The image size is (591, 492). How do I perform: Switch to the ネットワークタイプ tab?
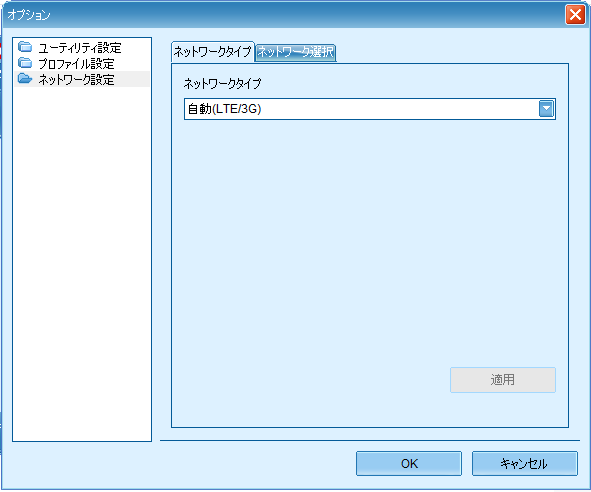coord(213,52)
